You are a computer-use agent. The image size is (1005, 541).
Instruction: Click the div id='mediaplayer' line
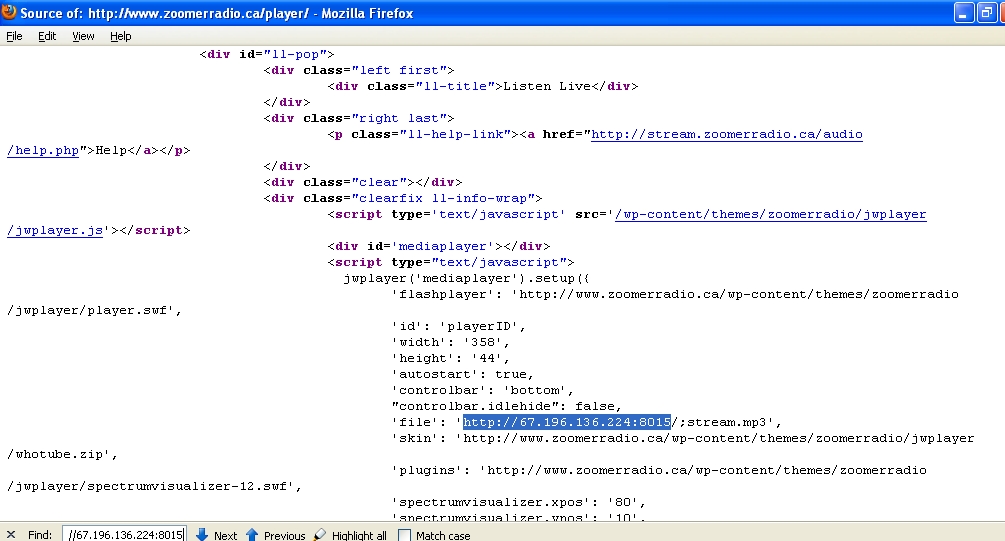point(439,246)
